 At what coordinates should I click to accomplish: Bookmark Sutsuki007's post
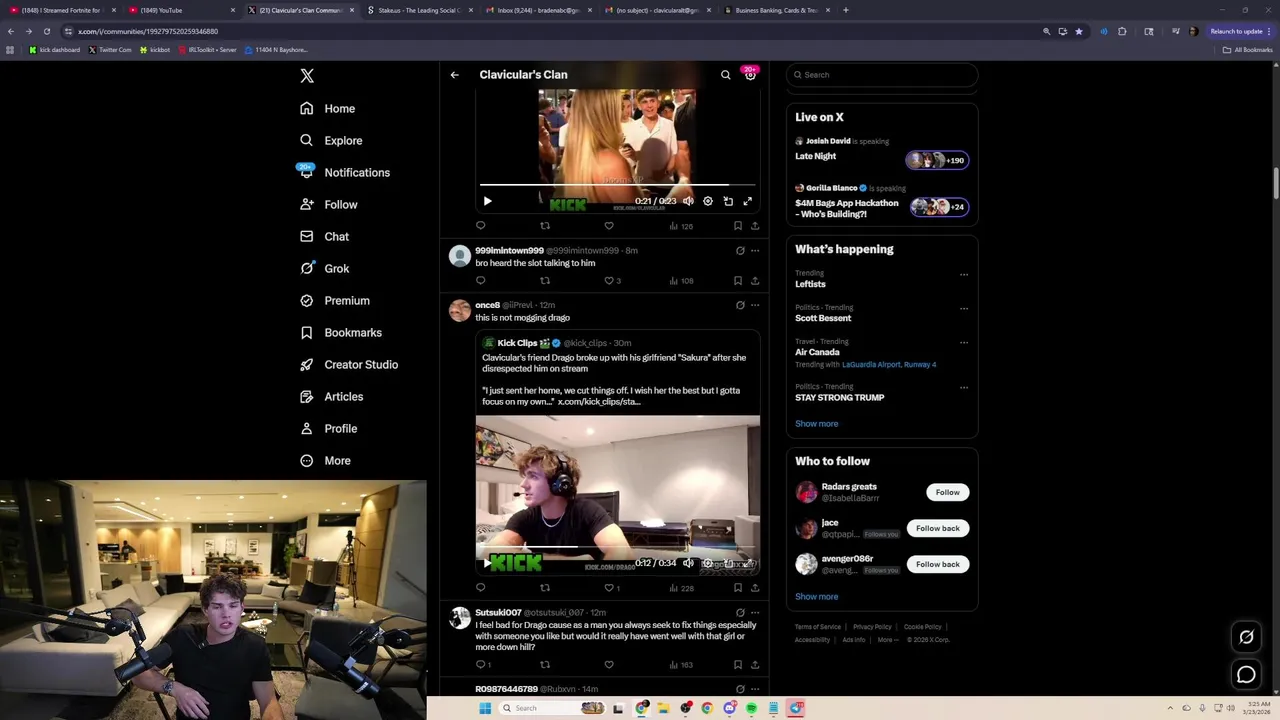(738, 664)
